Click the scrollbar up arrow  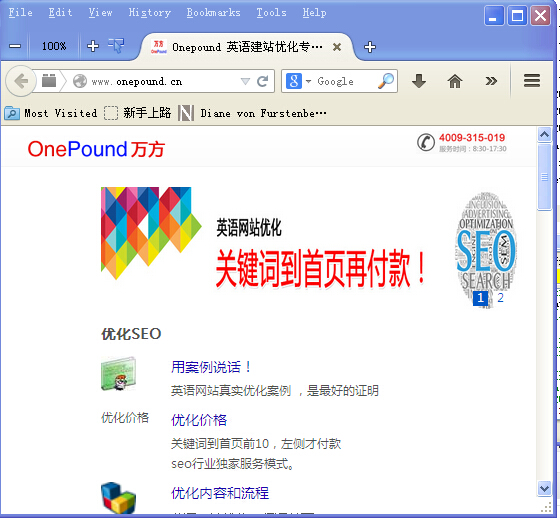[x=544, y=135]
